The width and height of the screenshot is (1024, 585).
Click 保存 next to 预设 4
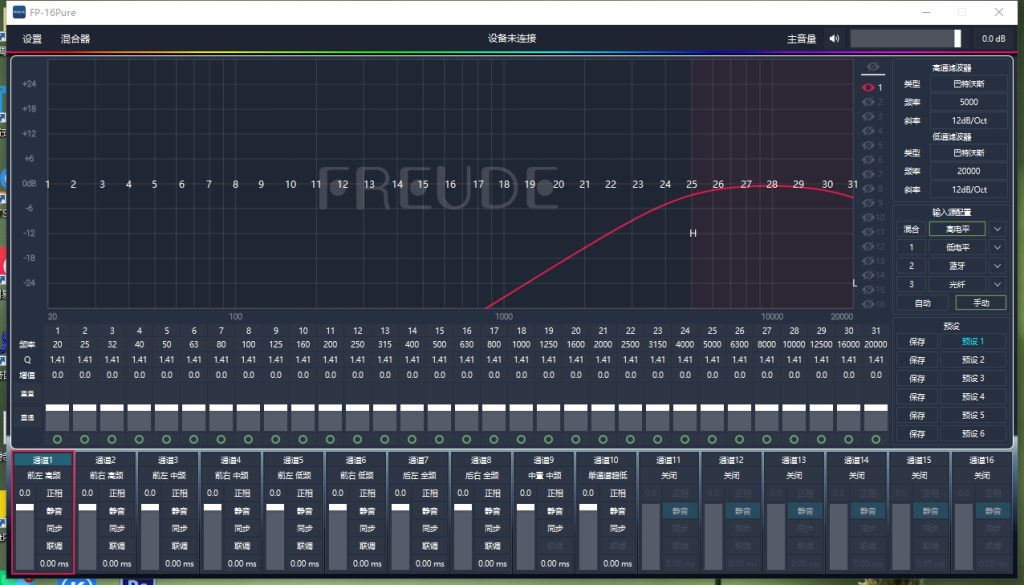[x=917, y=396]
